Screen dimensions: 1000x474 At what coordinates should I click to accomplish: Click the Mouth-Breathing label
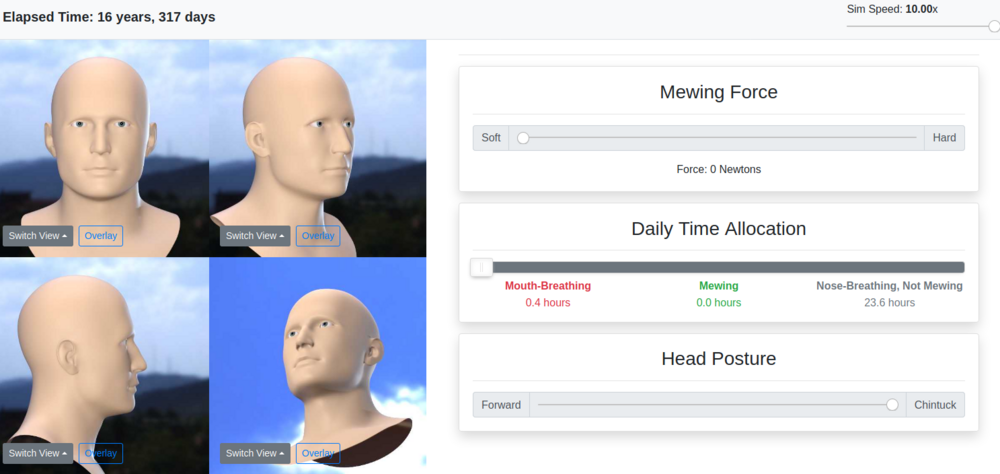click(548, 286)
